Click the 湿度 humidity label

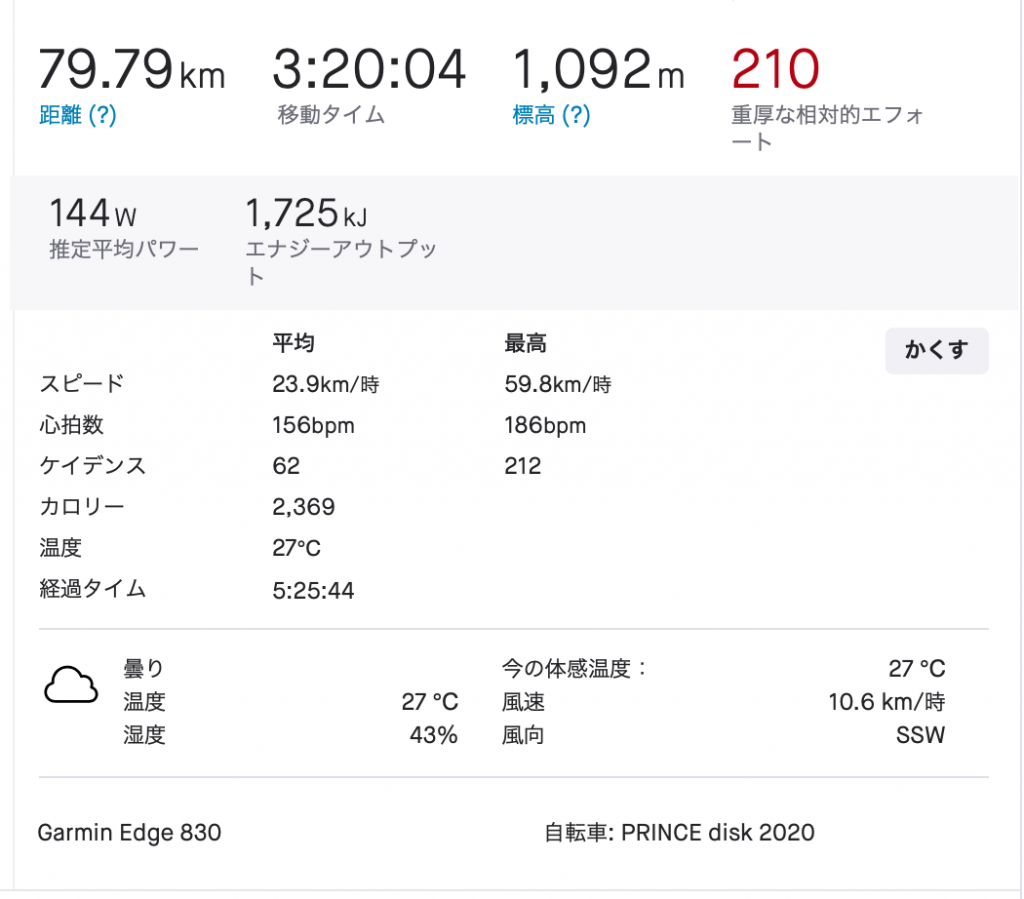pyautogui.click(x=144, y=735)
